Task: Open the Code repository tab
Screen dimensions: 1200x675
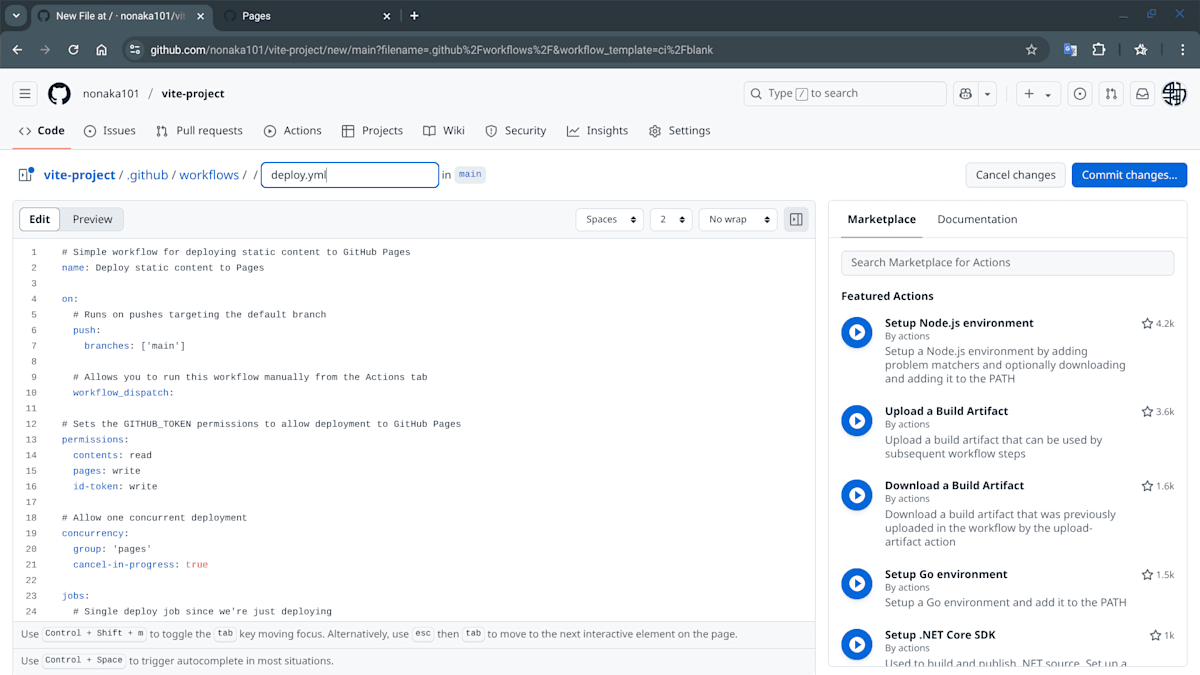Action: (x=41, y=131)
